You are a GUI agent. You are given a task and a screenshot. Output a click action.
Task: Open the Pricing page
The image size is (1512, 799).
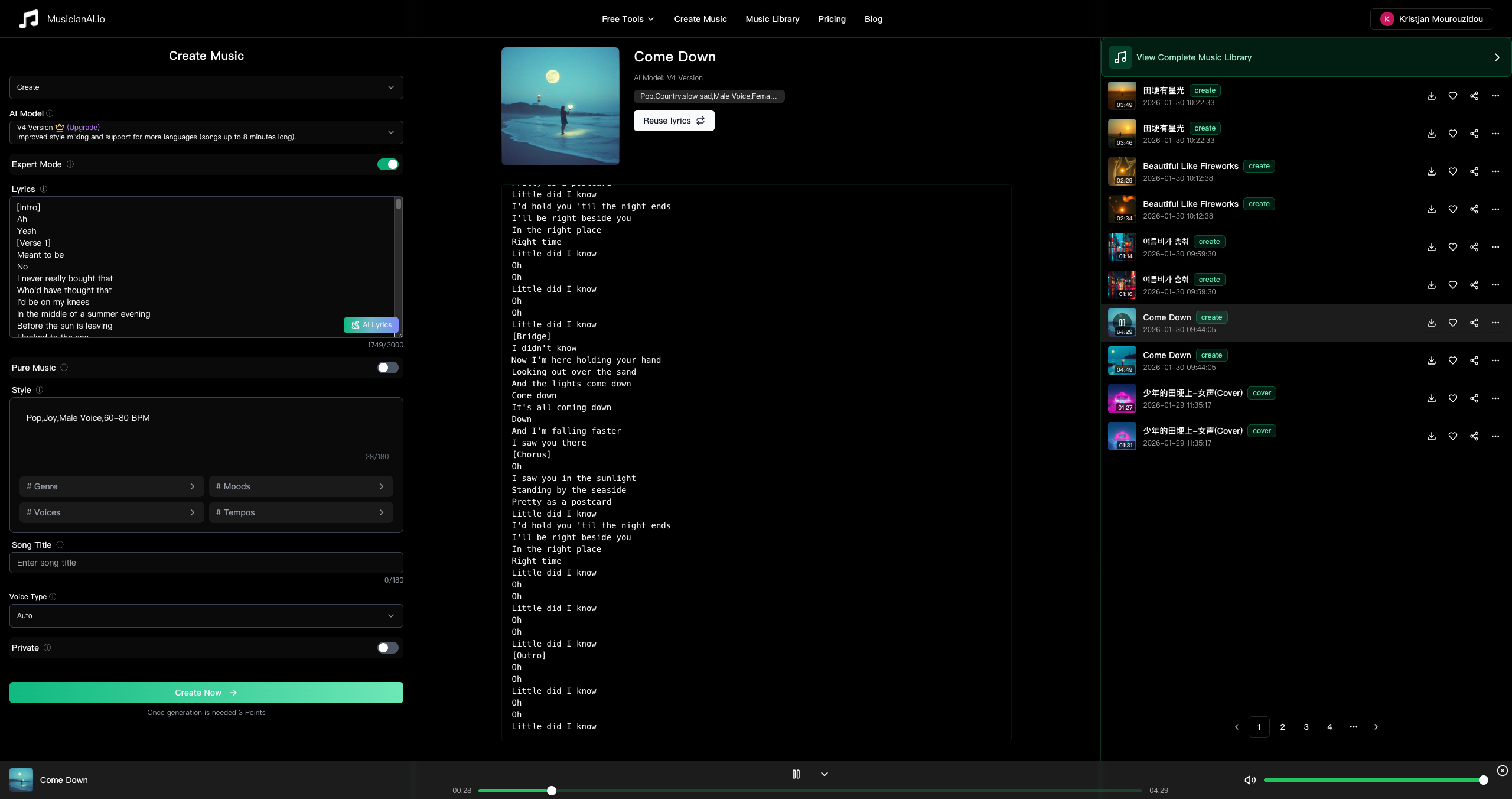[831, 19]
